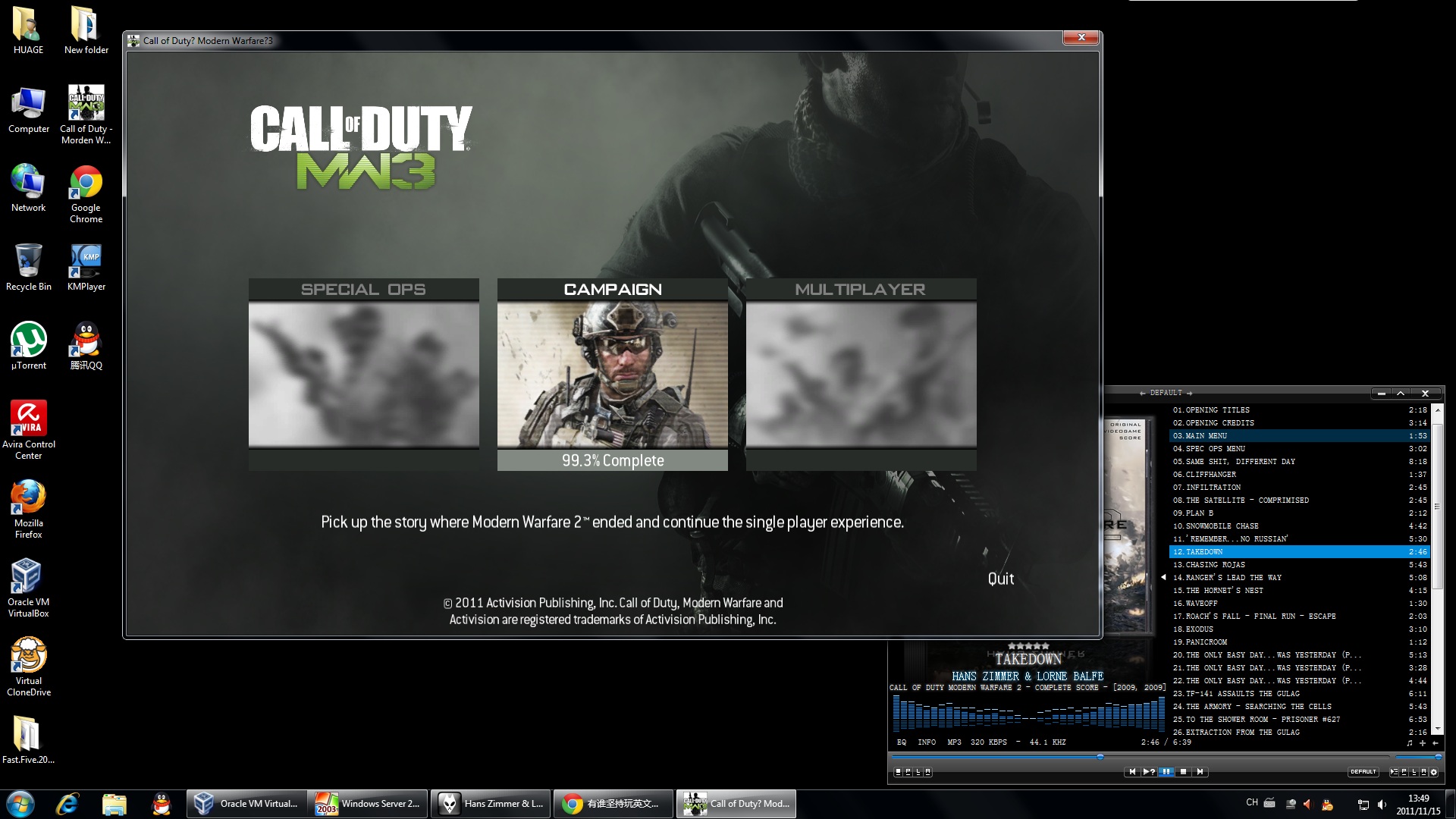Switch to Windows Server 2003 taskbar item
Screen dimensions: 1456x819
[x=368, y=804]
